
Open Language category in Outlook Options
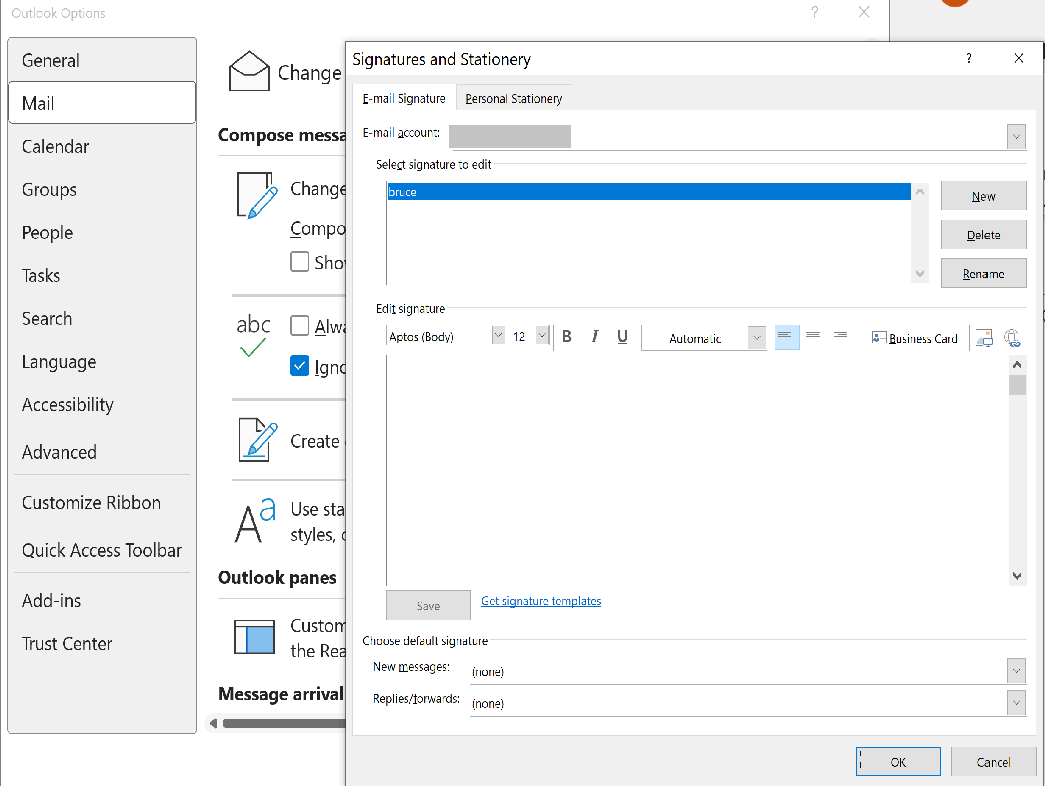point(102,361)
